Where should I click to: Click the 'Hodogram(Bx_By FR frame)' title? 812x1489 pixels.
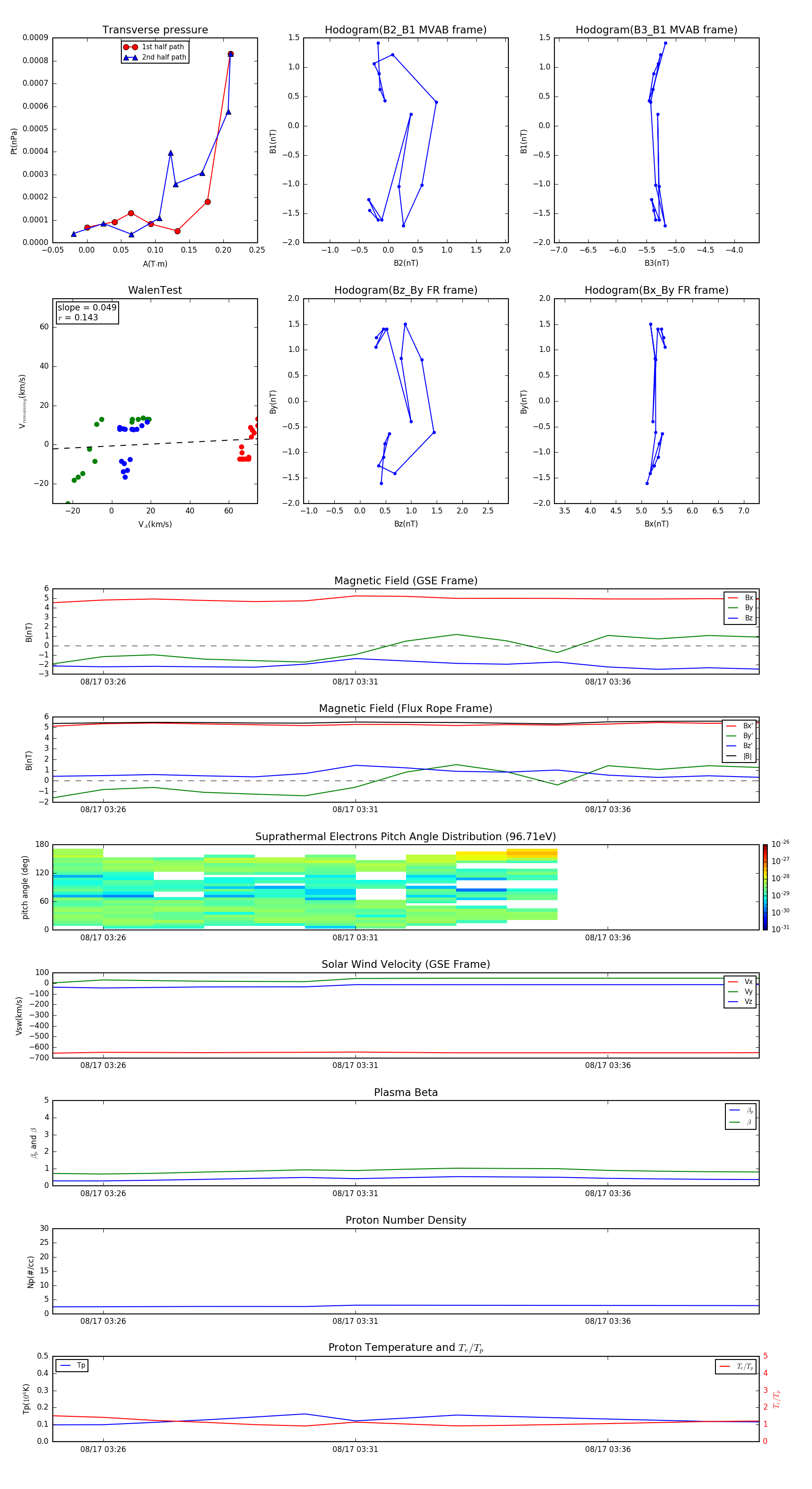click(656, 290)
